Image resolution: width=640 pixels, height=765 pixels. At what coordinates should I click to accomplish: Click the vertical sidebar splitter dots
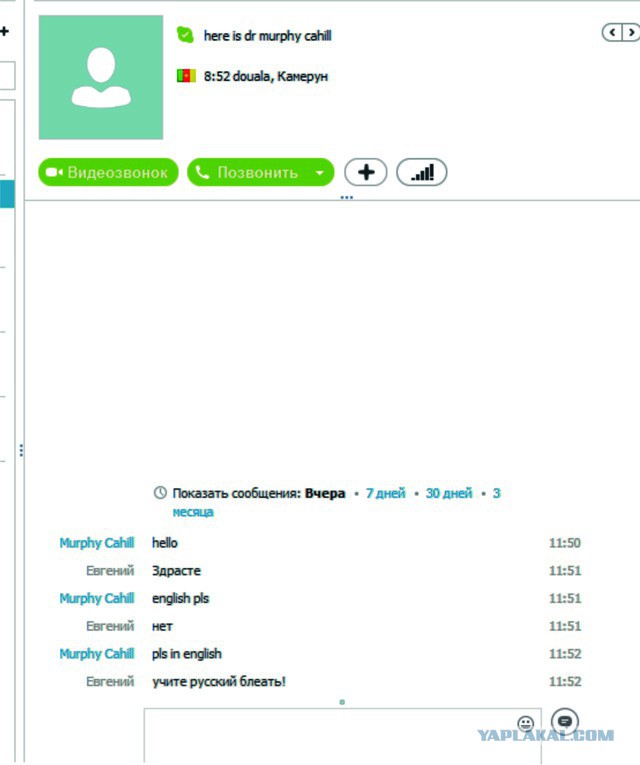[21, 450]
